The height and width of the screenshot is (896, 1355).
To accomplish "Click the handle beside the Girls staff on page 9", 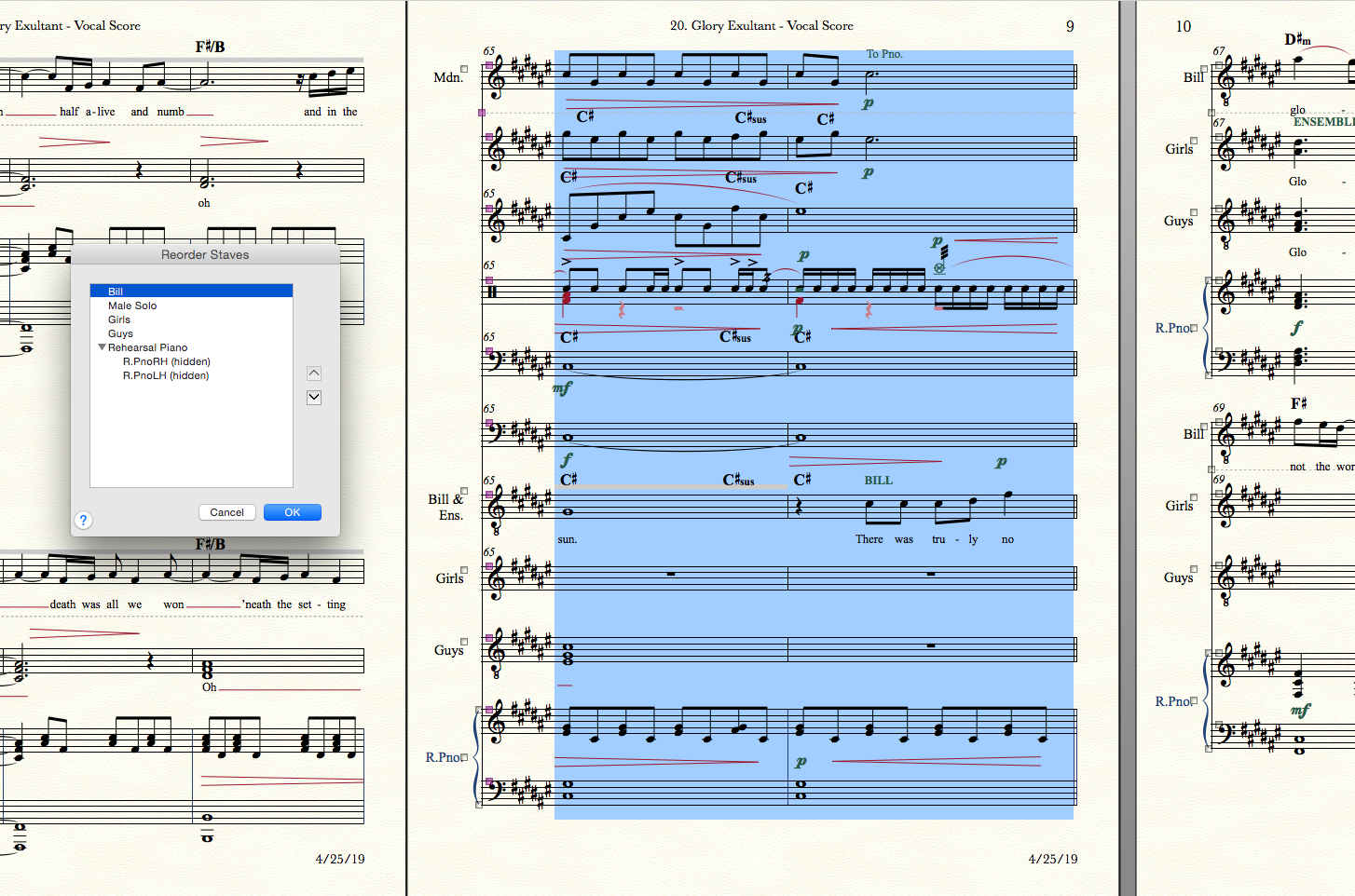I will click(x=464, y=570).
